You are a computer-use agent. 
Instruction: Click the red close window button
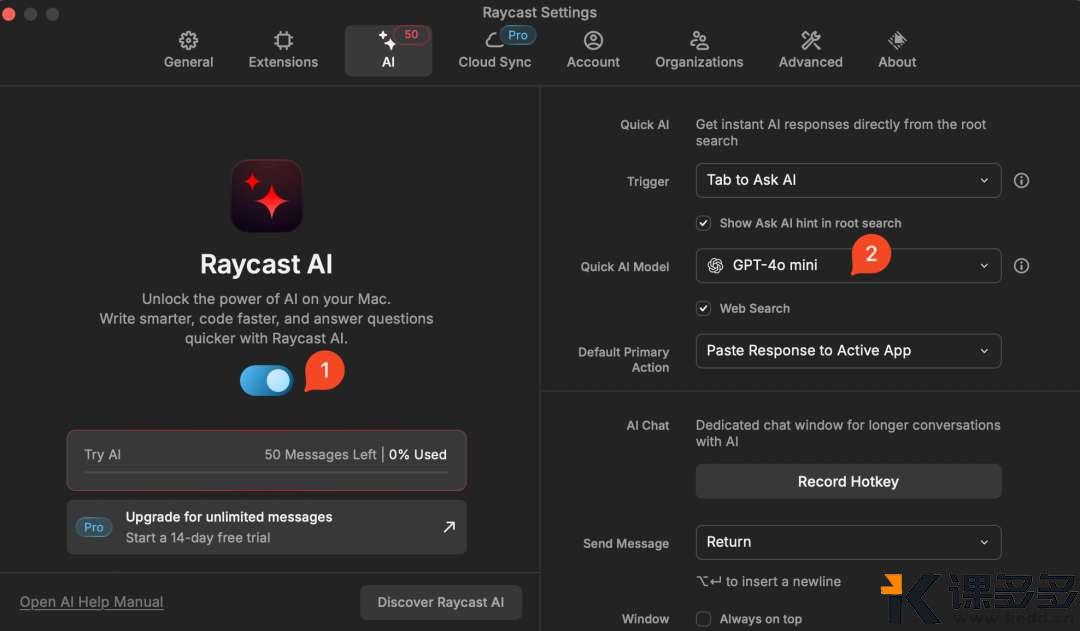click(x=9, y=14)
